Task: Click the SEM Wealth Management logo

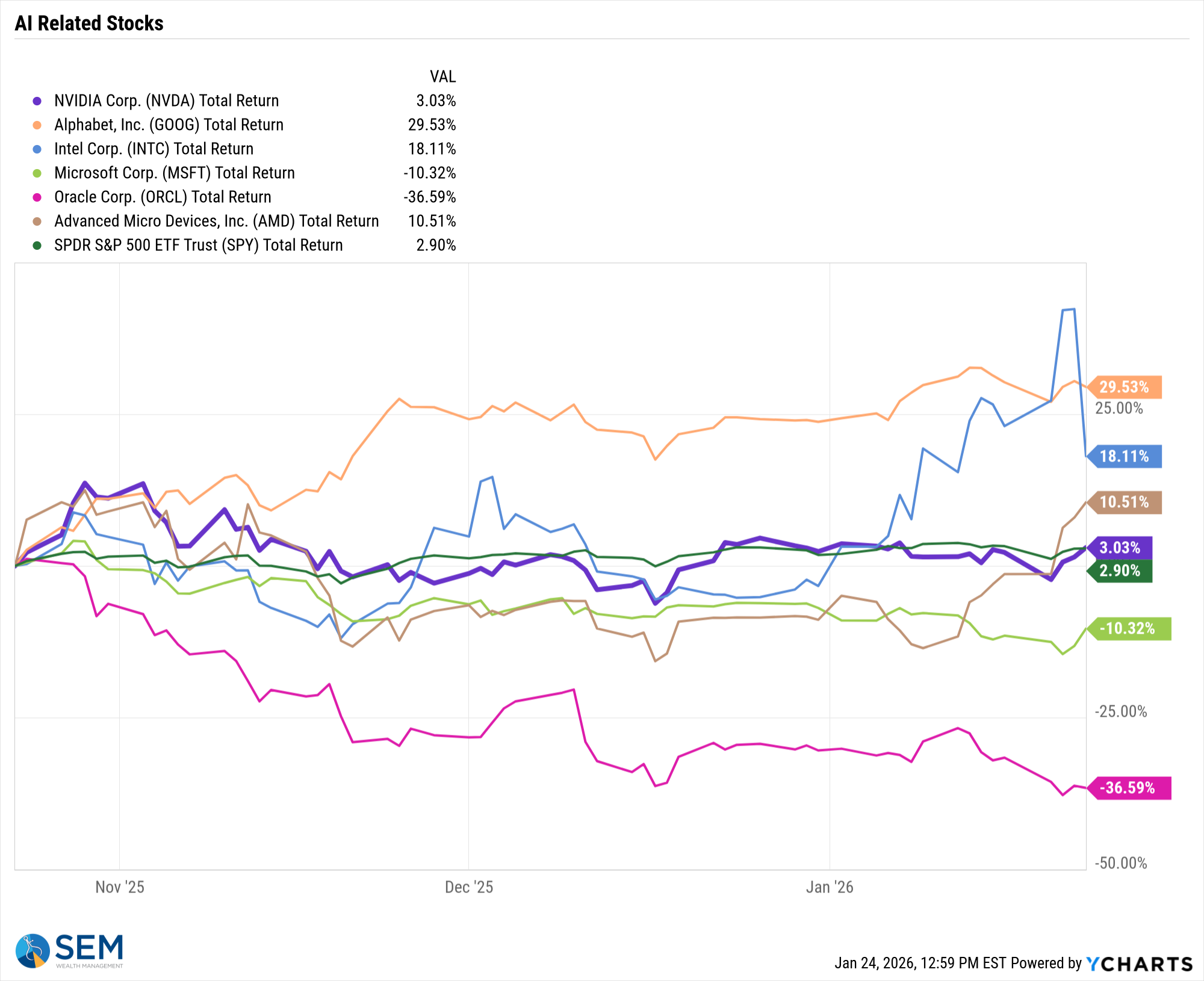Action: tap(70, 951)
